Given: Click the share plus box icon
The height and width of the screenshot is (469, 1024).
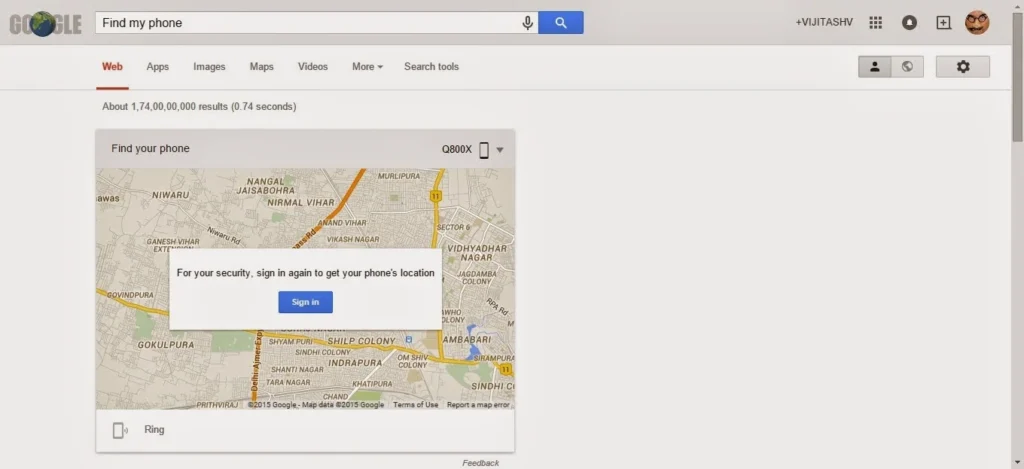Looking at the screenshot, I should pos(944,23).
